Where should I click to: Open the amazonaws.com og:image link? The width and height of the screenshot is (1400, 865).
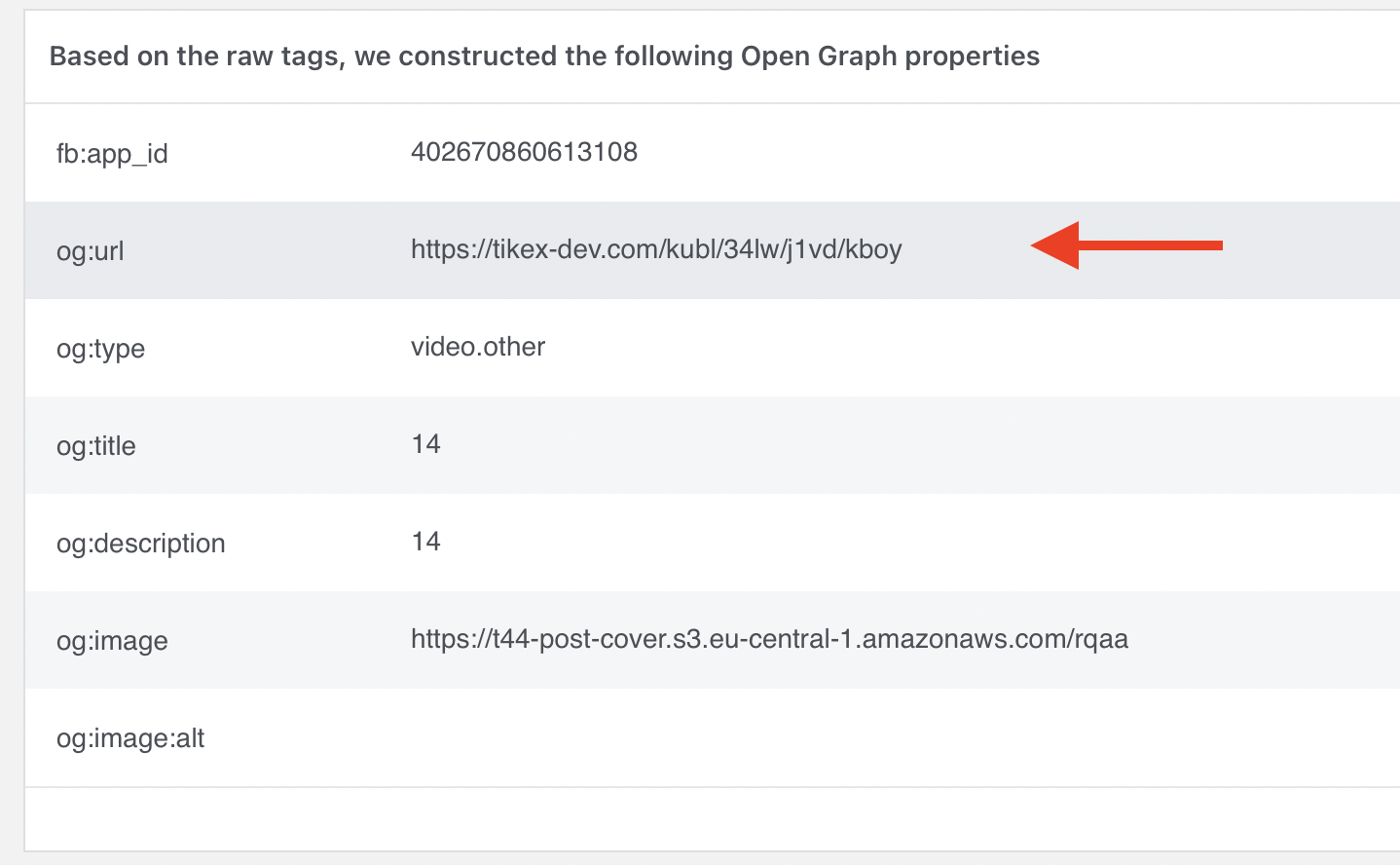769,639
